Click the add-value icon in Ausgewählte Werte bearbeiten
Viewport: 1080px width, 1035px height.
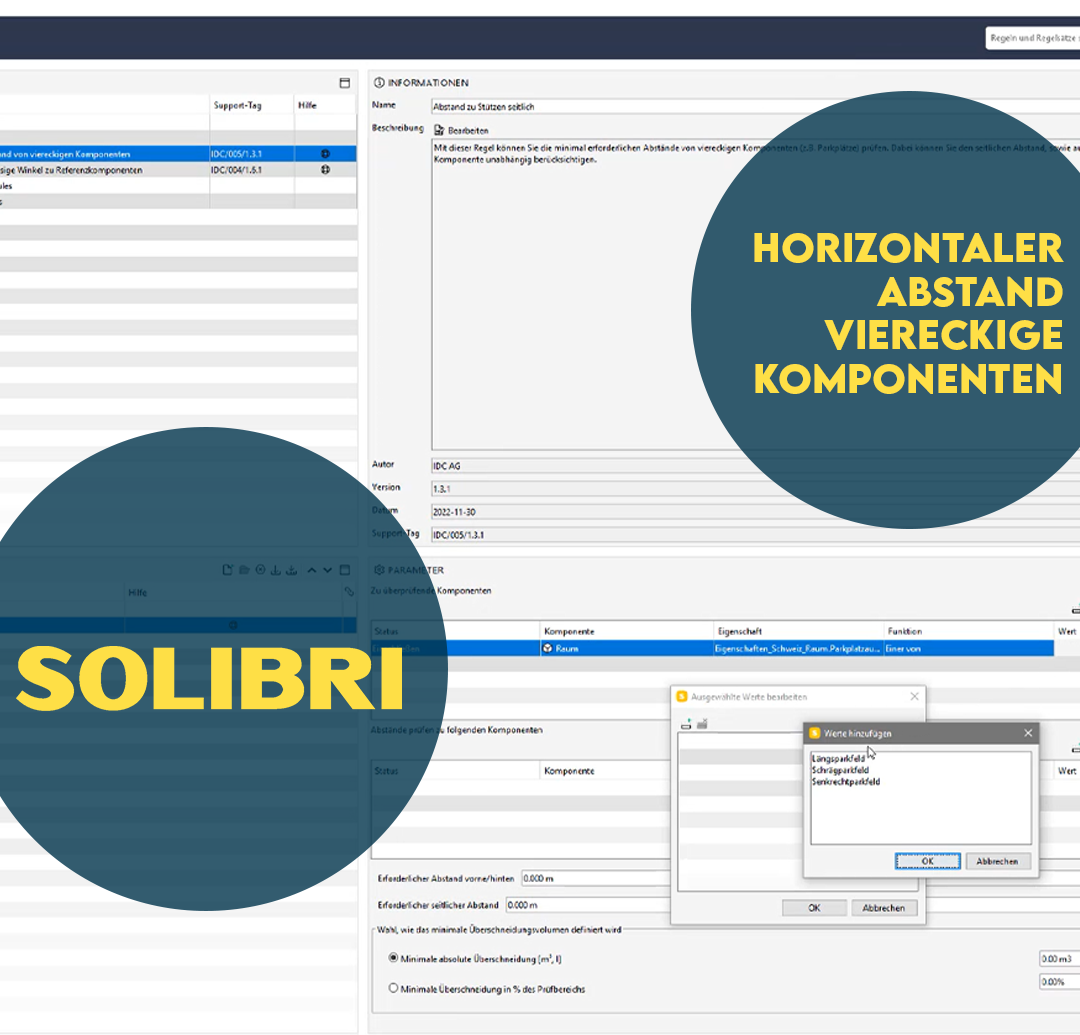(686, 724)
